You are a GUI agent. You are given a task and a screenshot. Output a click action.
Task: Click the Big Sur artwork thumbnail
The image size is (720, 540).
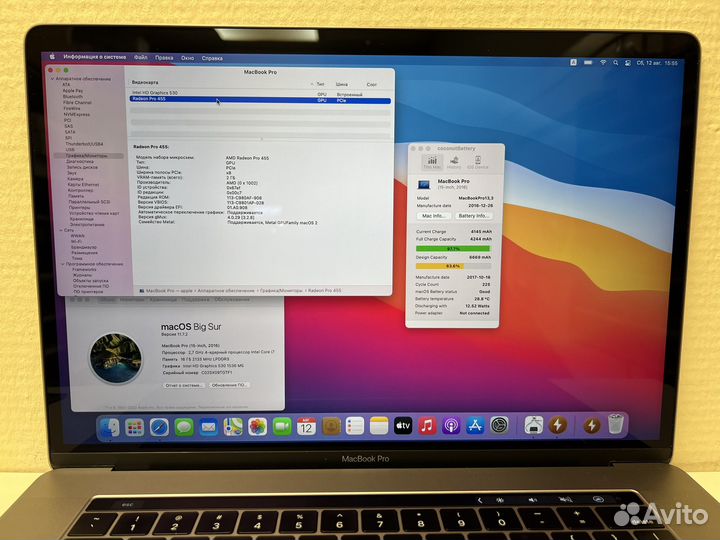(x=116, y=358)
